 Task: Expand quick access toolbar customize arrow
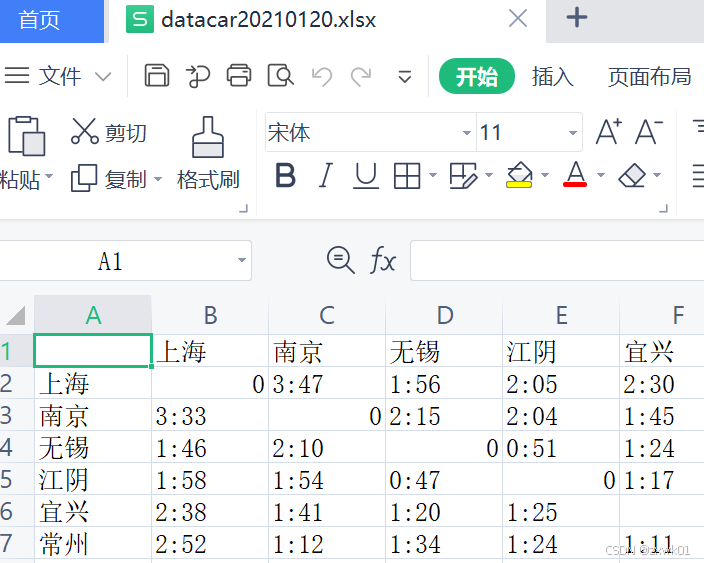pos(405,77)
